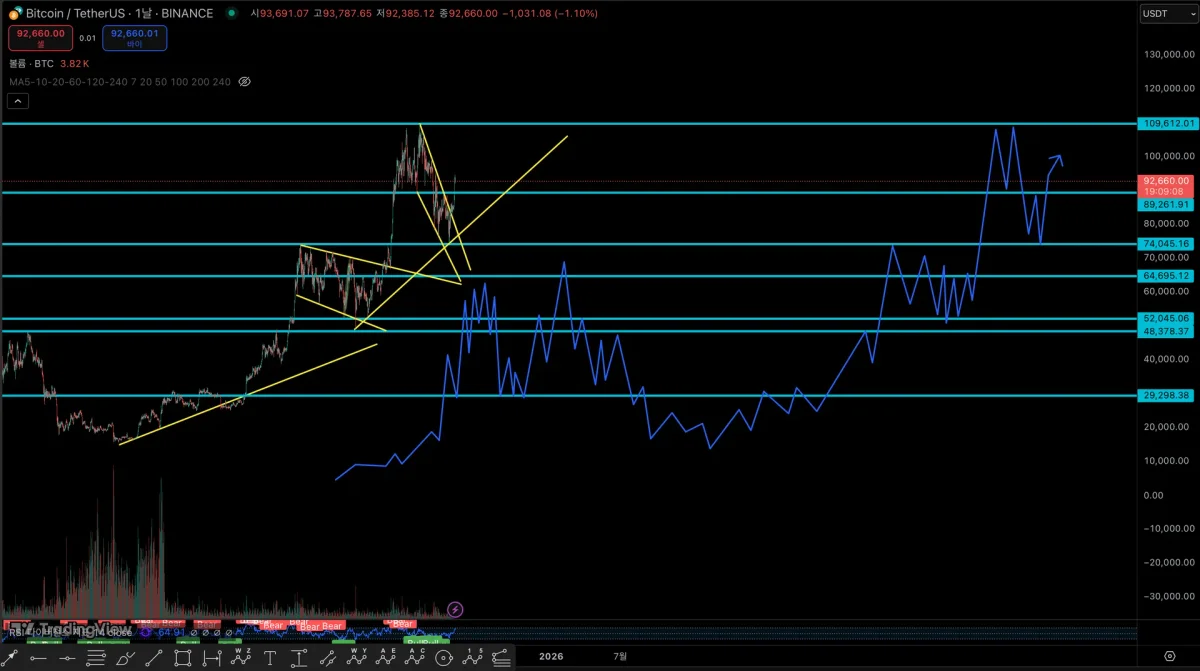Open chart settings gear at bottom right
Image resolution: width=1200 pixels, height=671 pixels.
(1170, 656)
